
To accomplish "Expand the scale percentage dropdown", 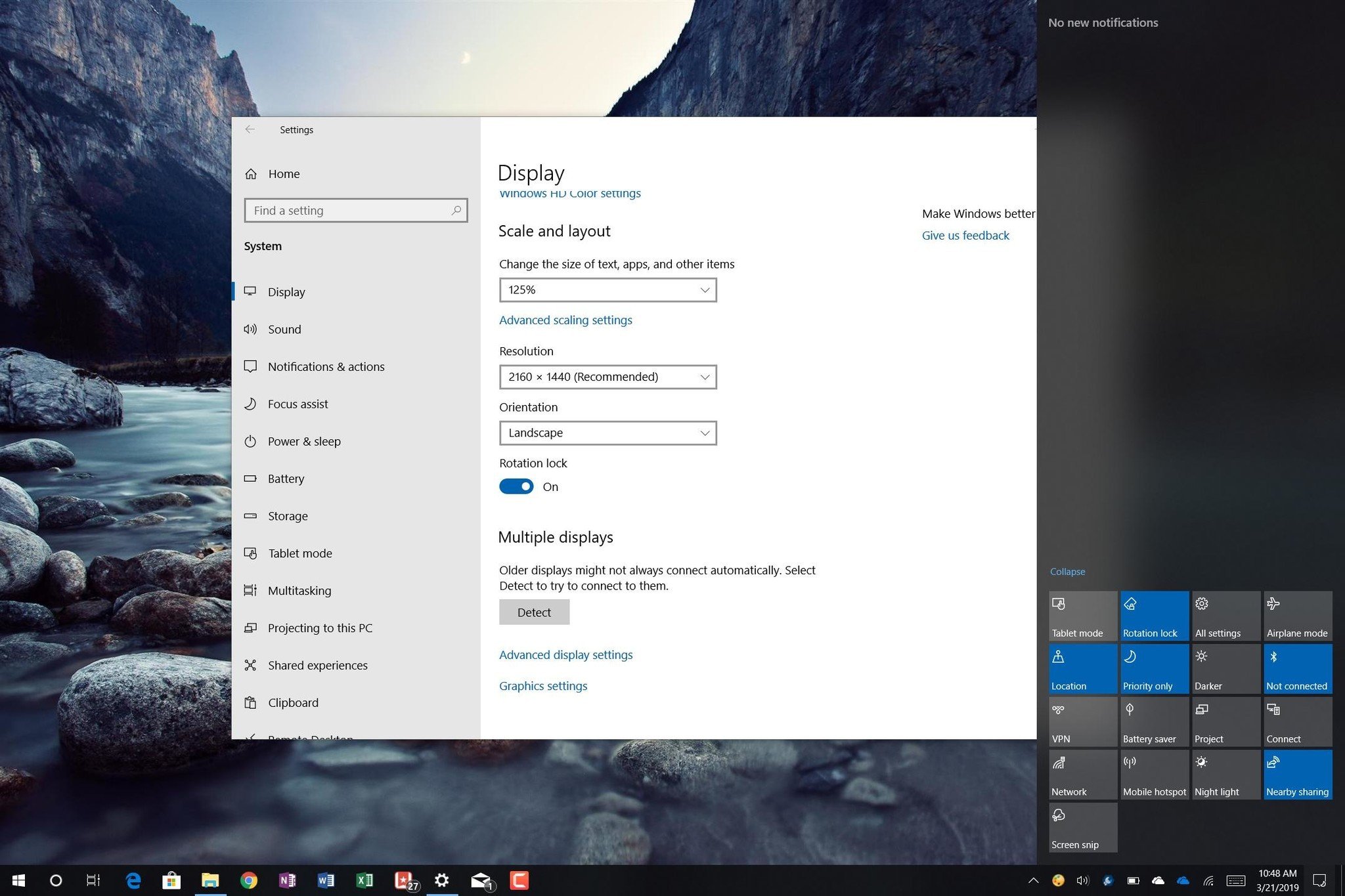I will coord(606,289).
